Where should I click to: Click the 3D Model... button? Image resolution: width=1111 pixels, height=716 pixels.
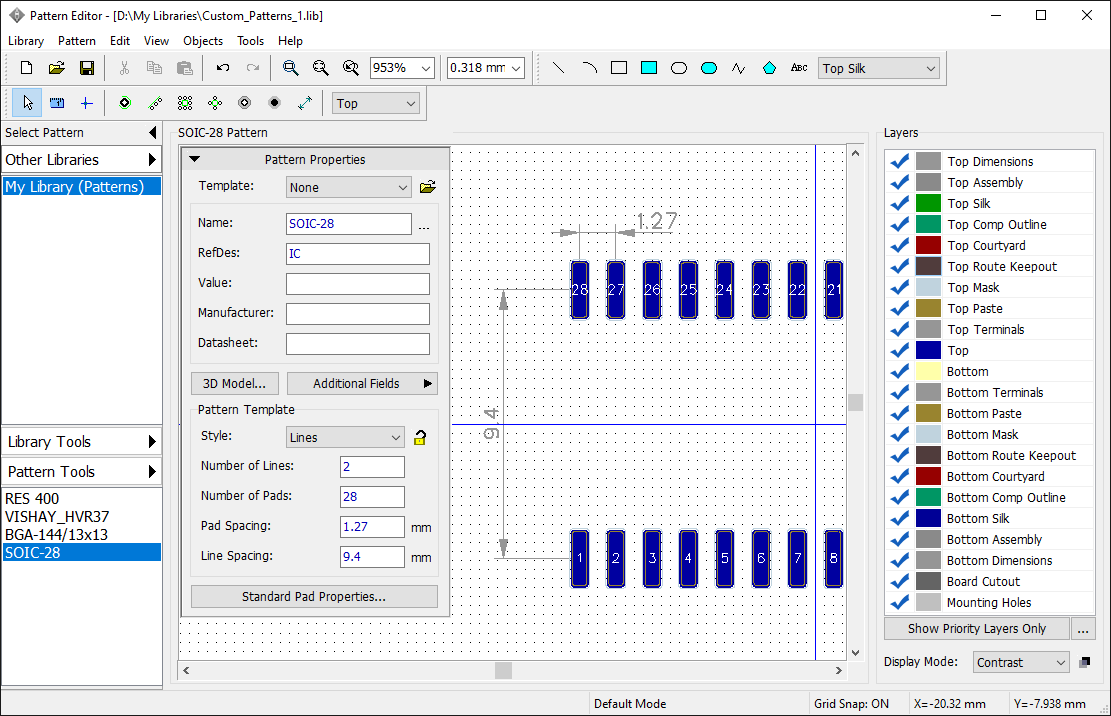[x=235, y=384]
